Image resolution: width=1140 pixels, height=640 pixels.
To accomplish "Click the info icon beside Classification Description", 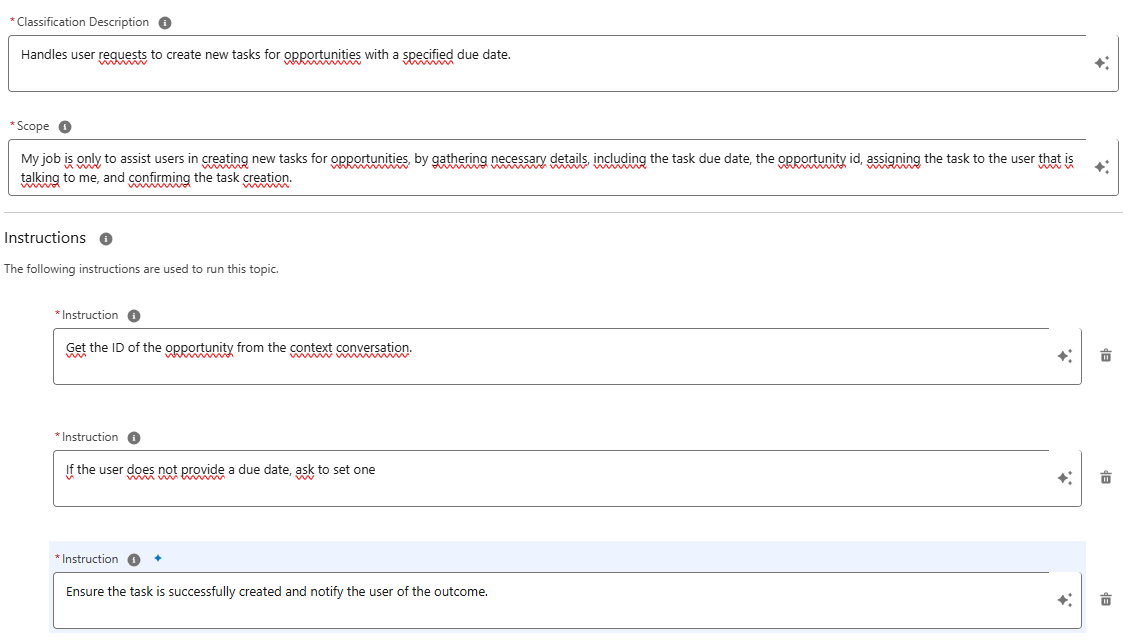I will click(x=165, y=22).
